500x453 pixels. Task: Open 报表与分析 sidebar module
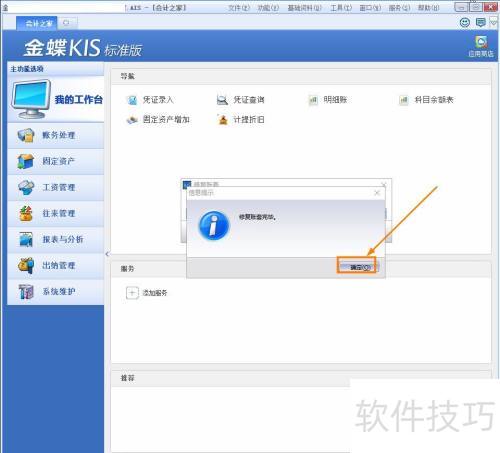click(x=56, y=239)
